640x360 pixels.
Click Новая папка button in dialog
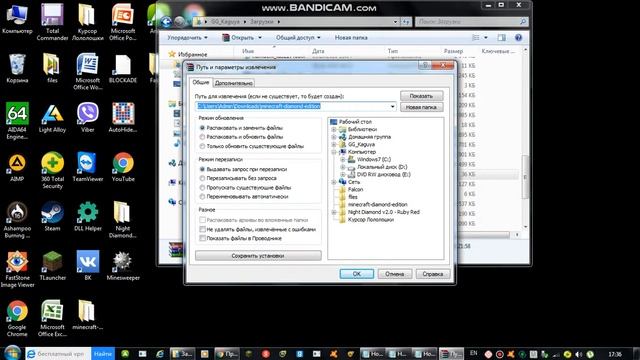pos(421,107)
